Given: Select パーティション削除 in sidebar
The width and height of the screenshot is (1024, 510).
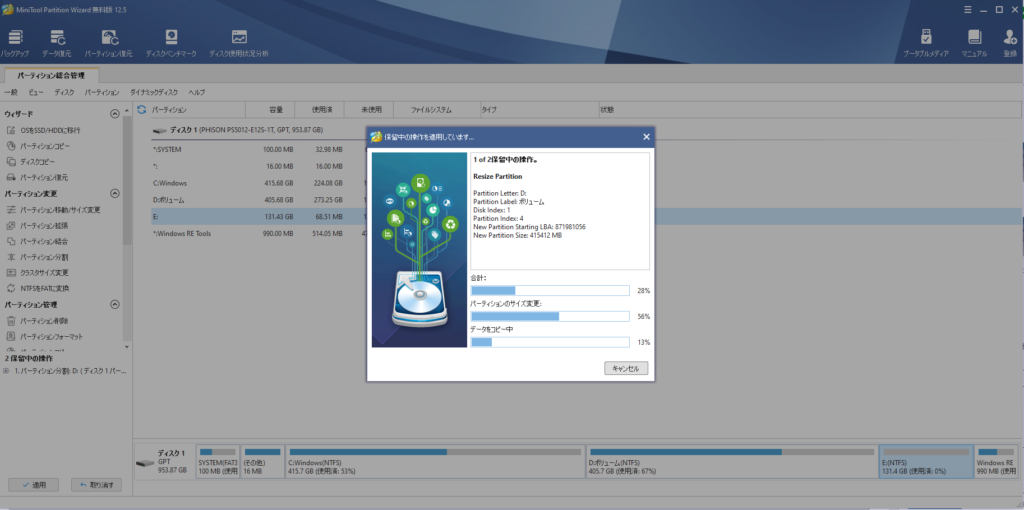Looking at the screenshot, I should click(x=37, y=321).
